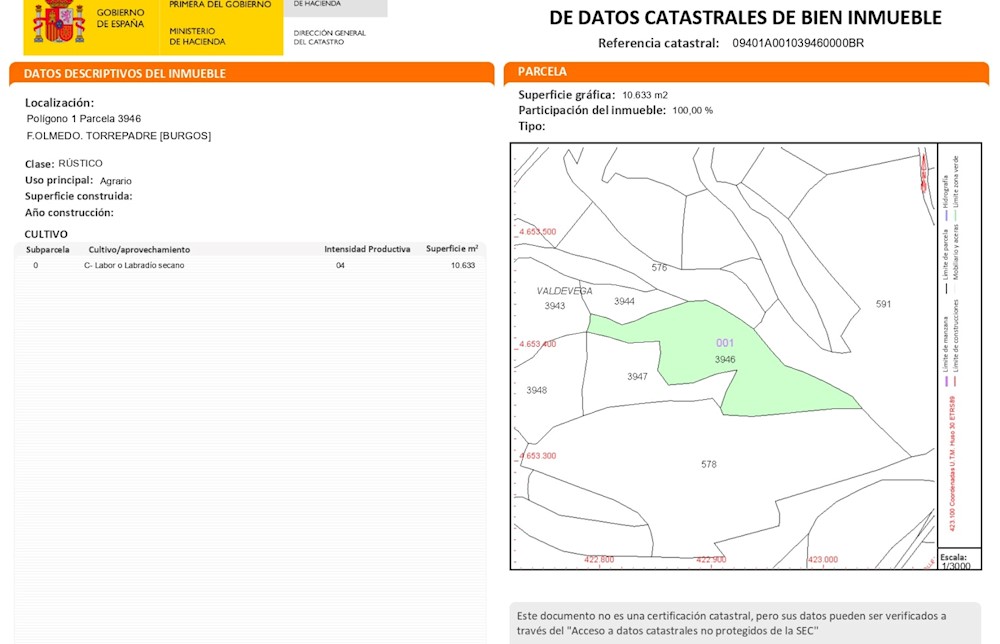Click the cadastral reference number 09401A001039460000BR

tap(798, 43)
